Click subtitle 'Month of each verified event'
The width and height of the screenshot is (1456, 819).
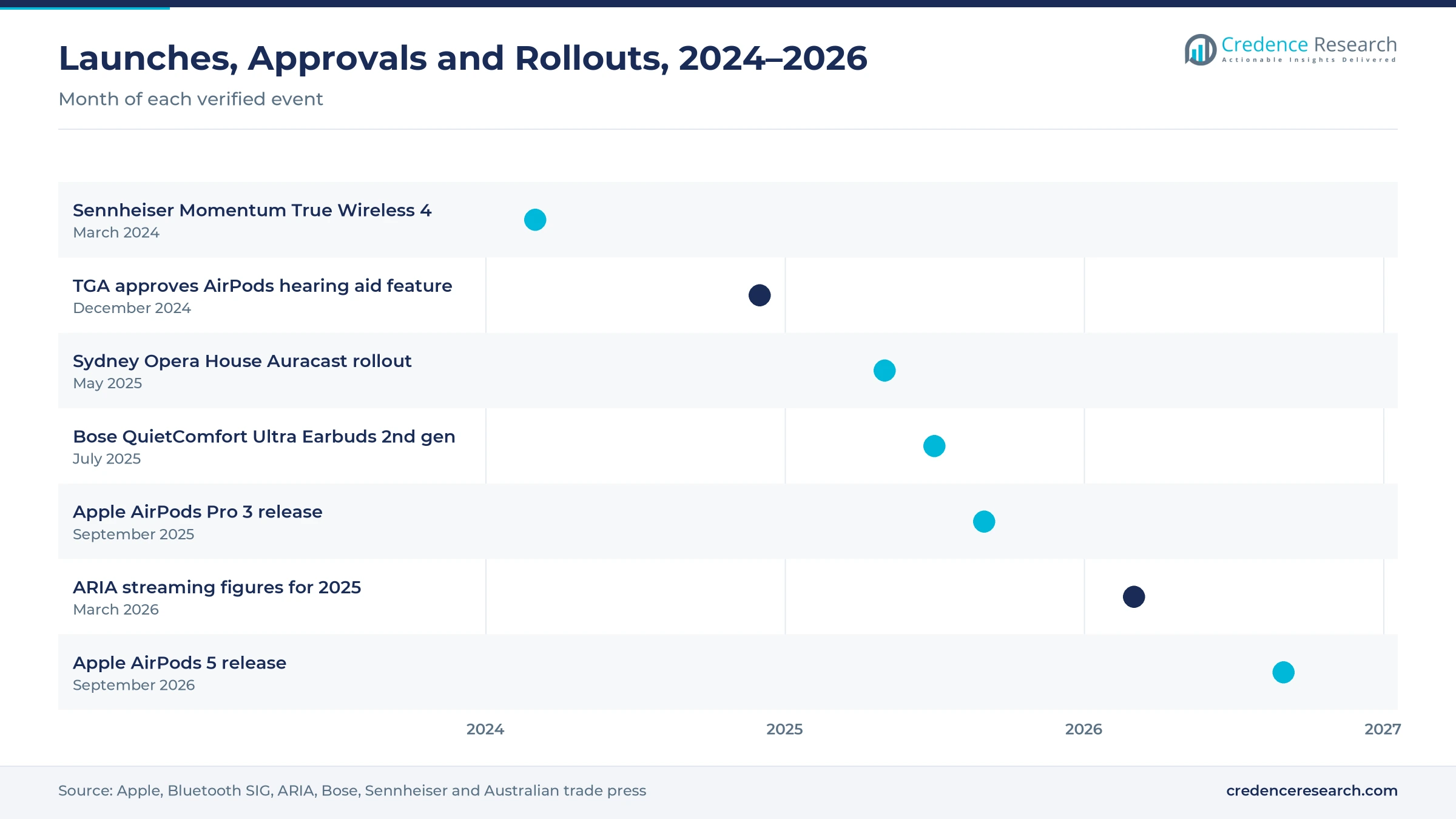tap(190, 99)
